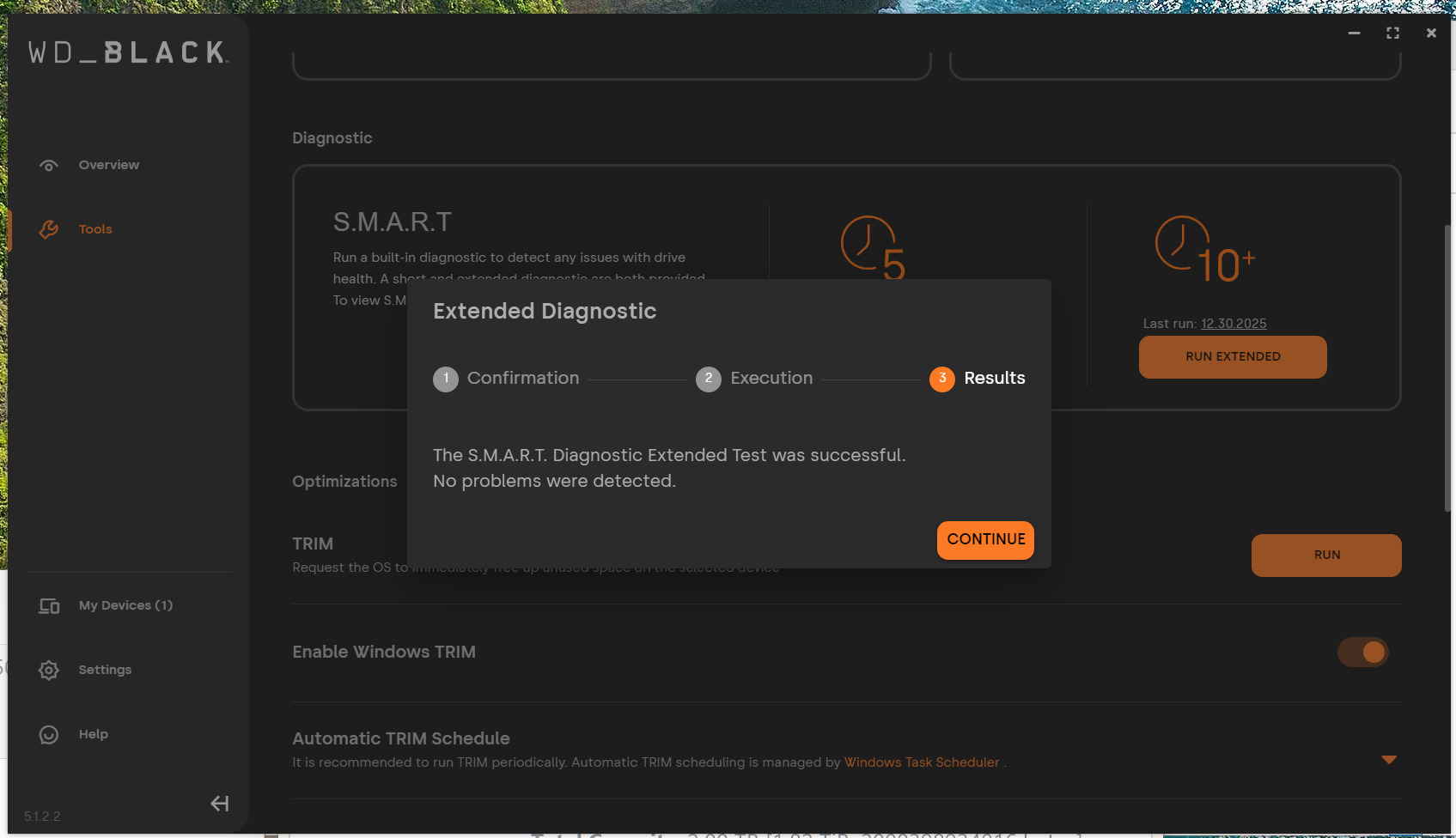Select the Tools menu item

95,229
